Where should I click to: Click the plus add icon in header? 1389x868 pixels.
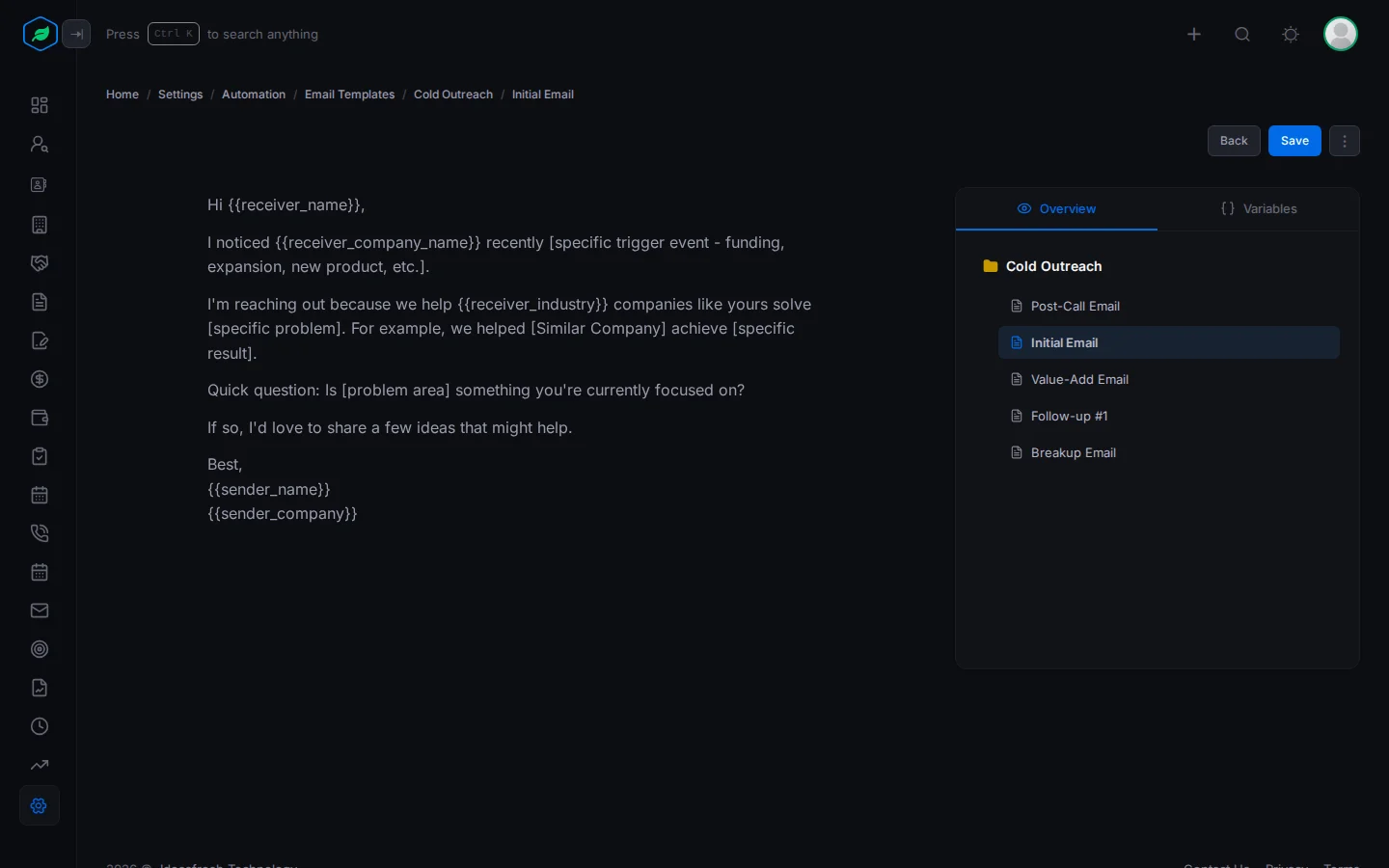tap(1194, 34)
